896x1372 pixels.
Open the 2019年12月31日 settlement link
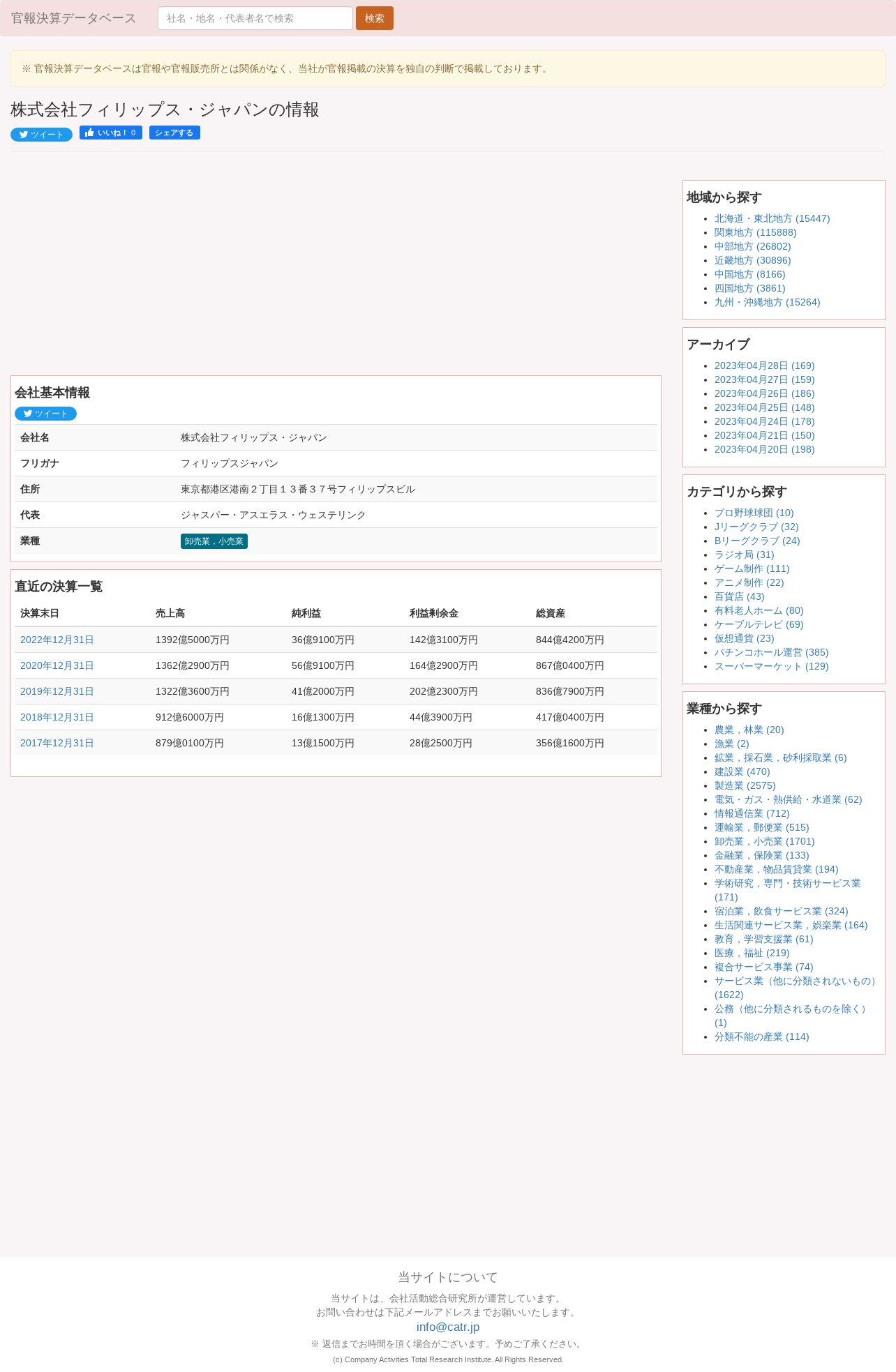pos(57,691)
